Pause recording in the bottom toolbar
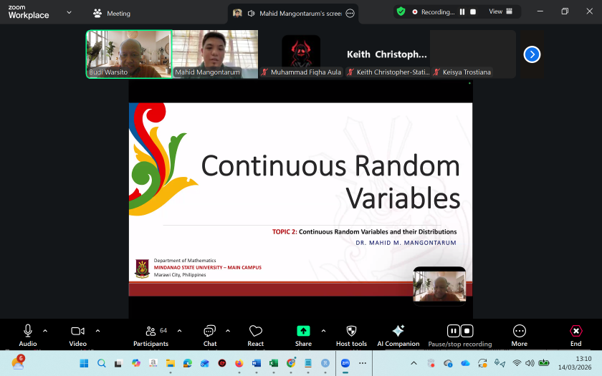Viewport: 602px width, 376px height. point(453,331)
